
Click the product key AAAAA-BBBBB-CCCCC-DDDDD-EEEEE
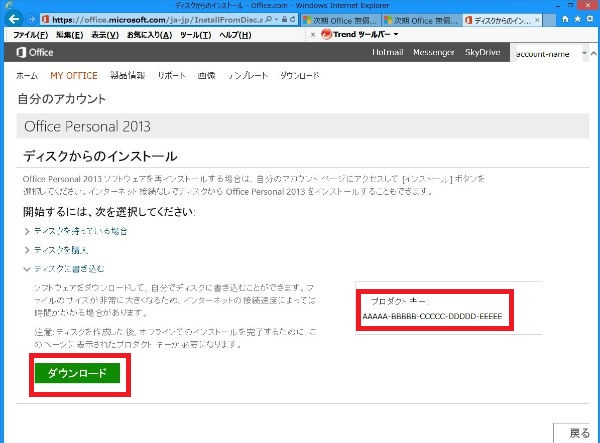432,316
